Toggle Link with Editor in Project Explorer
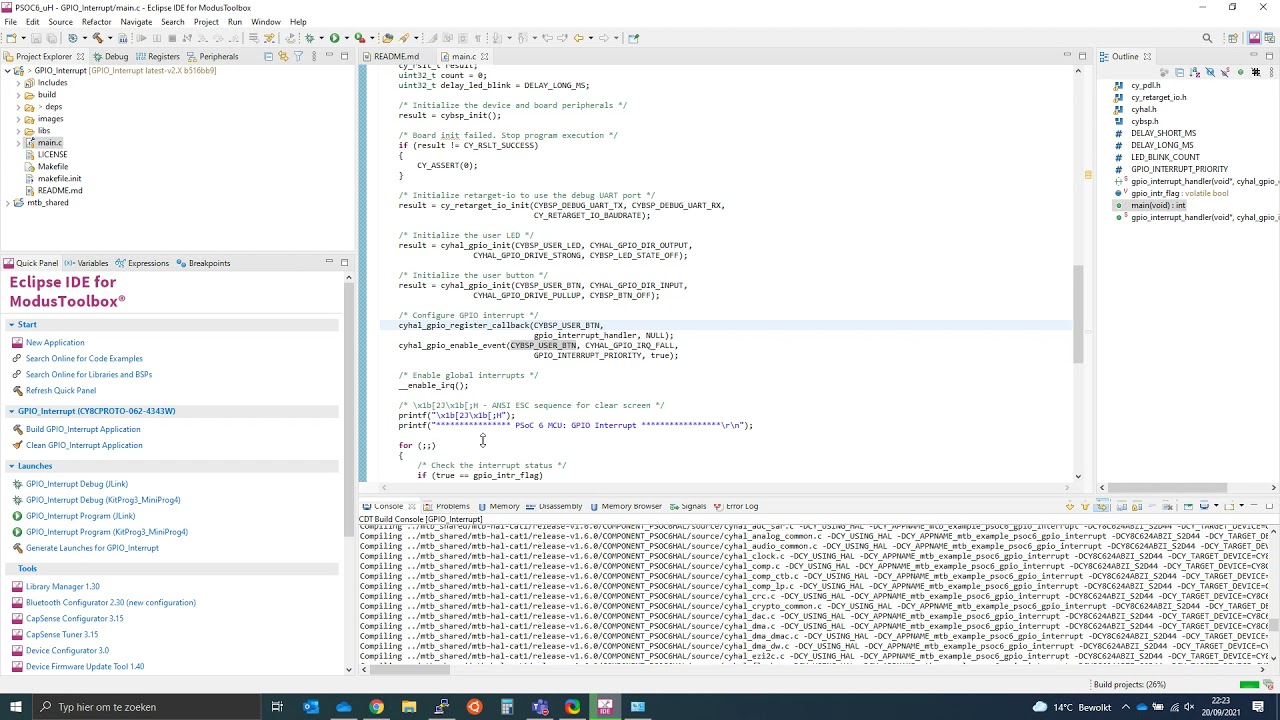Viewport: 1280px width, 720px height. point(283,56)
